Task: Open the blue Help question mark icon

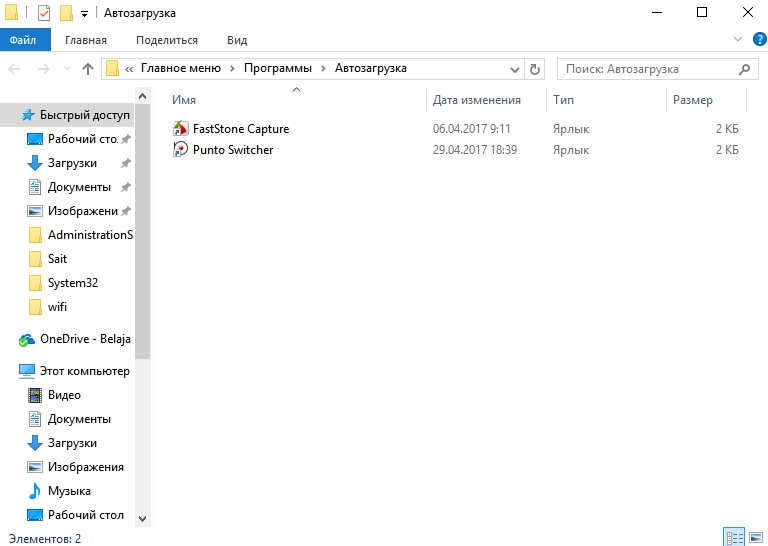Action: point(760,39)
